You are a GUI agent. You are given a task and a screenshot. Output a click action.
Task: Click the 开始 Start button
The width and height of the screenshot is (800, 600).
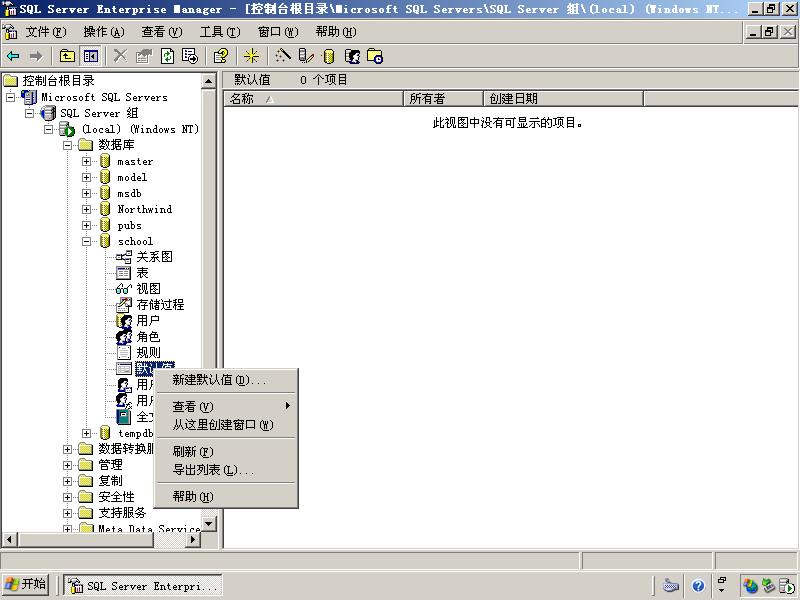(26, 585)
